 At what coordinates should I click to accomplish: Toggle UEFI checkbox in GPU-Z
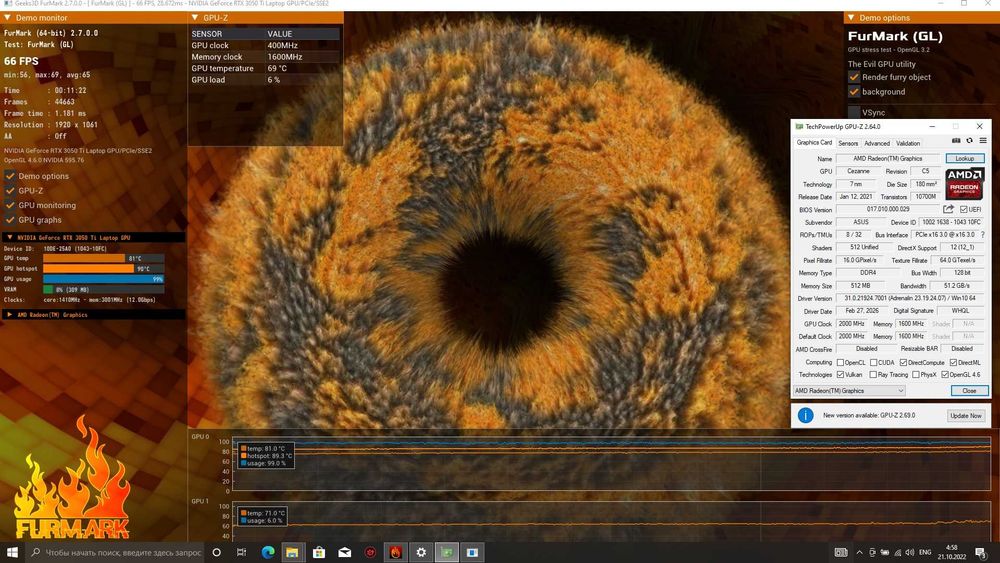[963, 209]
